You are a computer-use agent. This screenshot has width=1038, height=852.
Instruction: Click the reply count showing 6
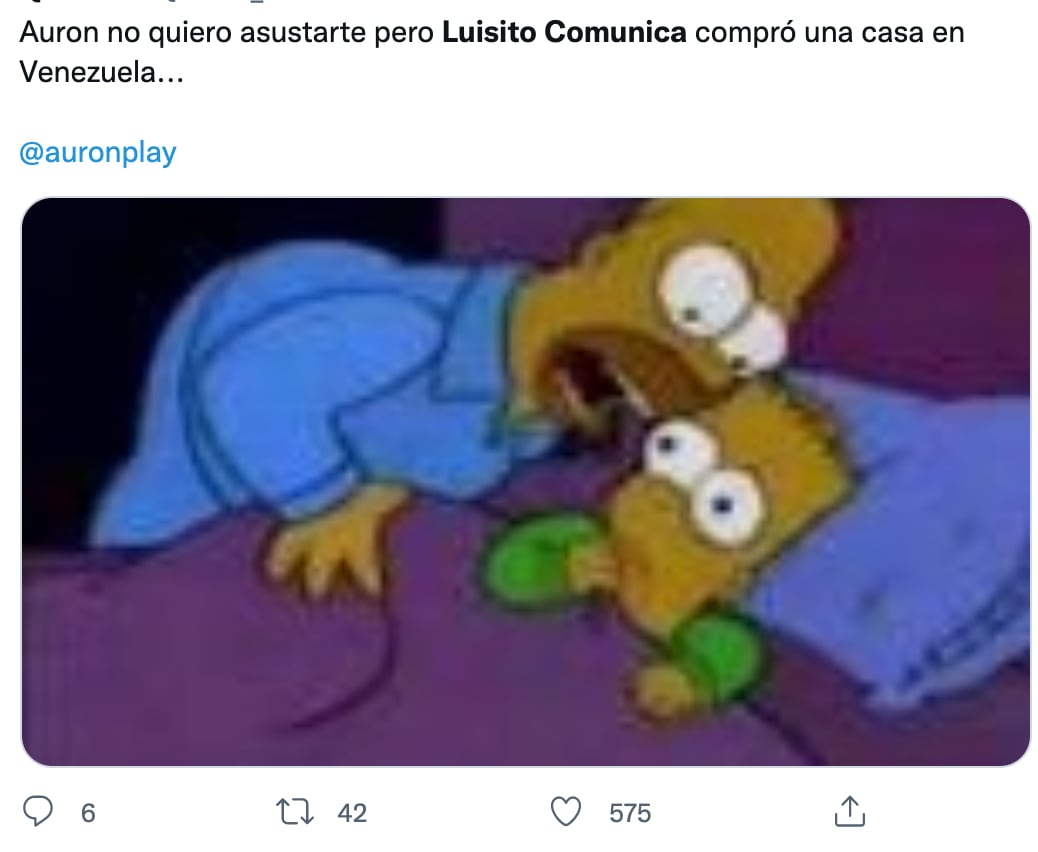click(88, 813)
